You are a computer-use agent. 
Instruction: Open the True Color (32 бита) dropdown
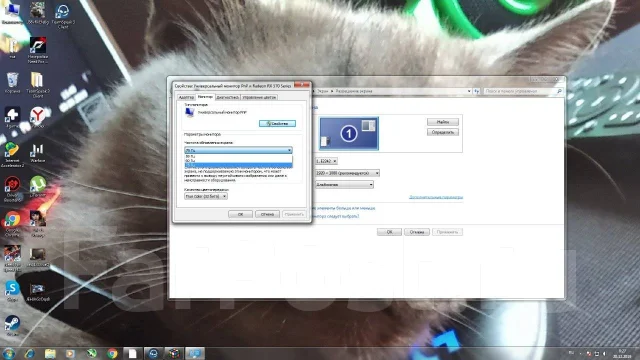point(206,196)
